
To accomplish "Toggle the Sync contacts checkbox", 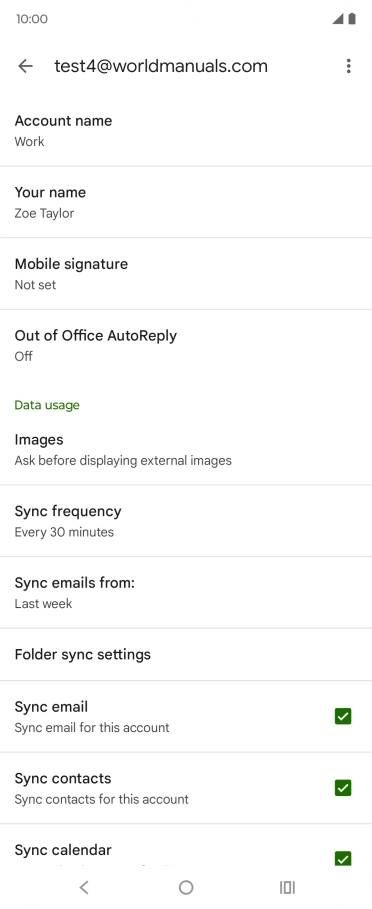I will click(x=343, y=788).
